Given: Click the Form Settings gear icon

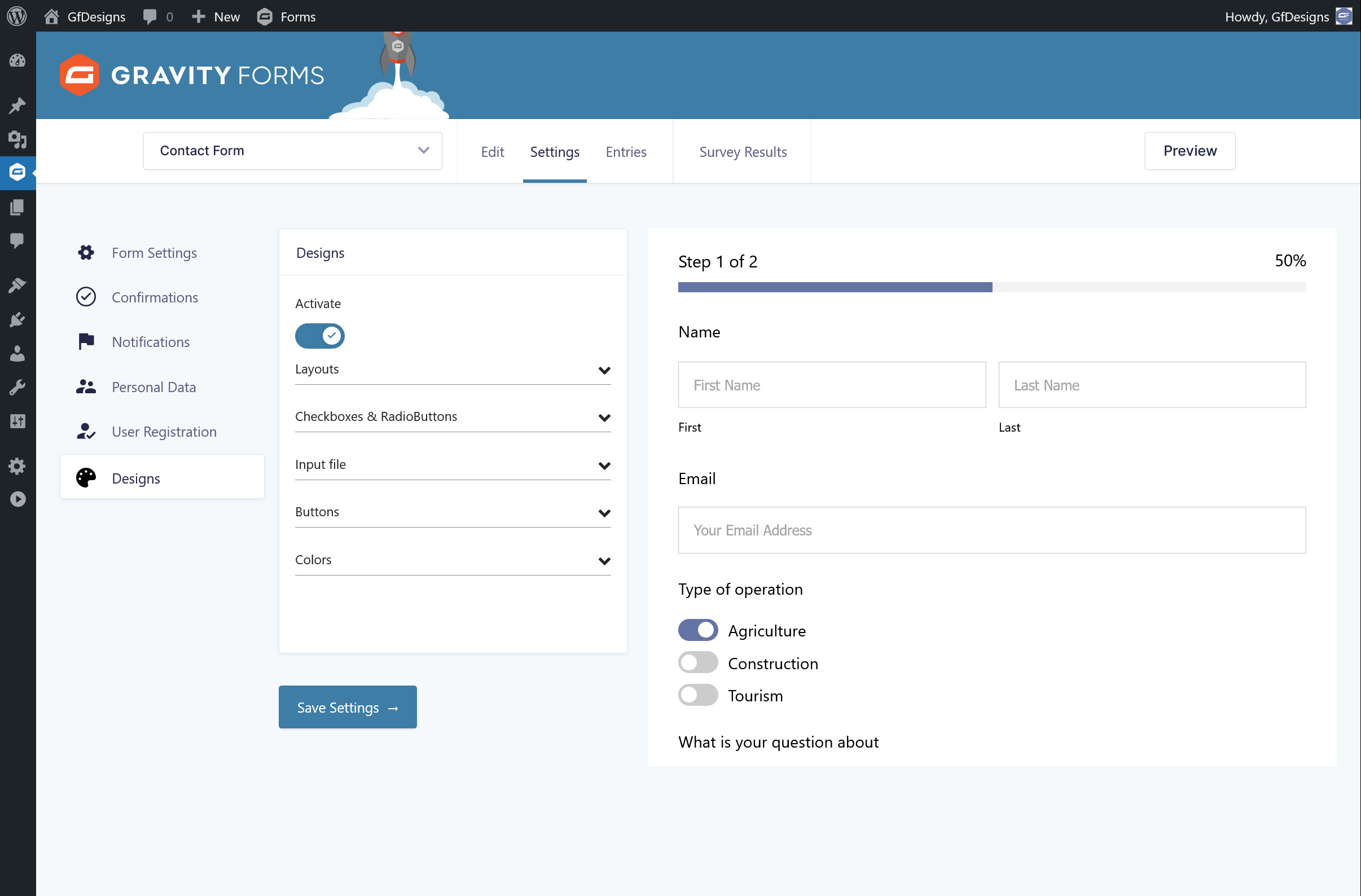Looking at the screenshot, I should pyautogui.click(x=86, y=252).
